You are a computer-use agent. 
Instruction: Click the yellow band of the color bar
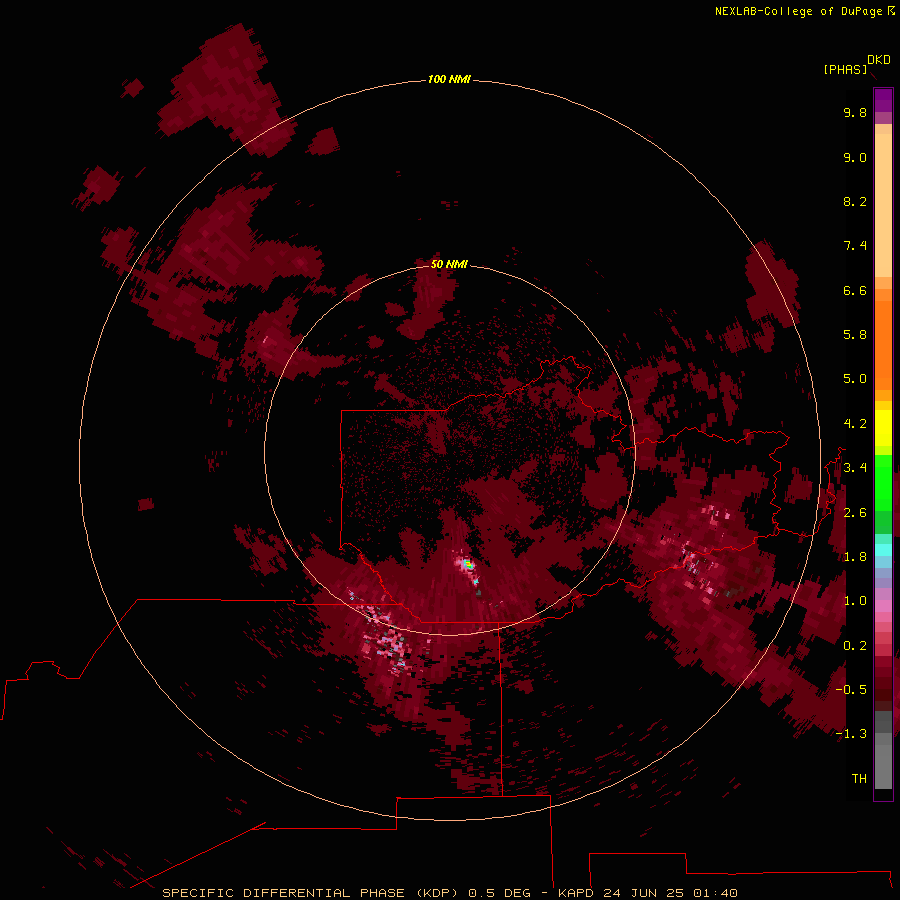coord(883,428)
